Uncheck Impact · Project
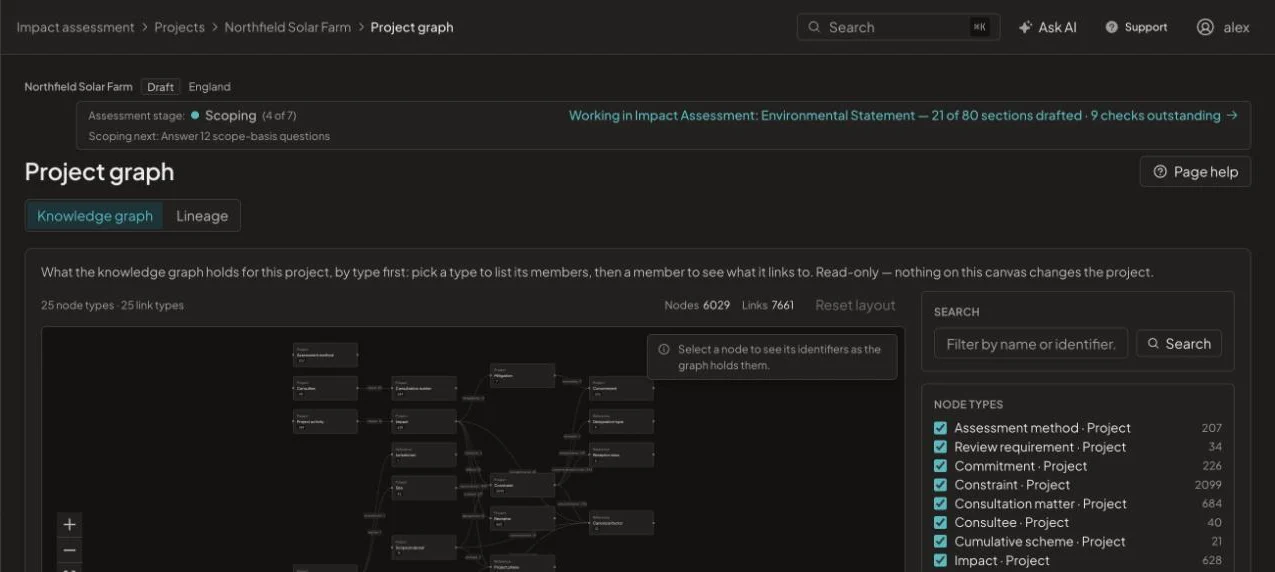 940,561
